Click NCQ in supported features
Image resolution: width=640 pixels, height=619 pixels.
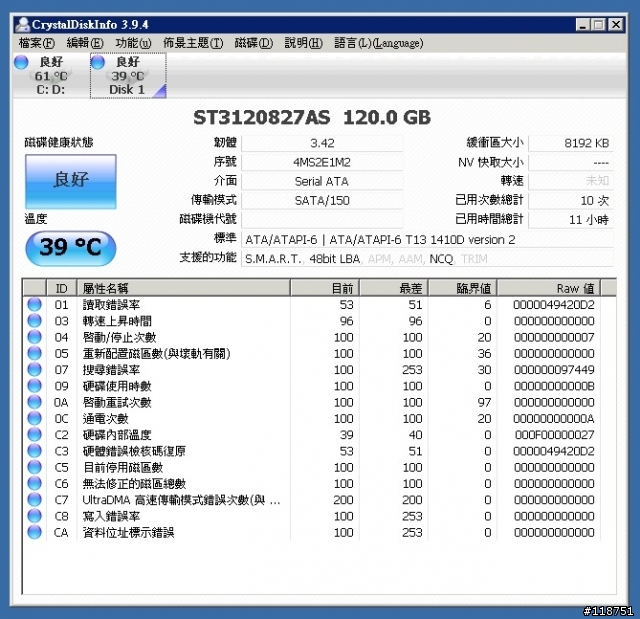(x=441, y=259)
